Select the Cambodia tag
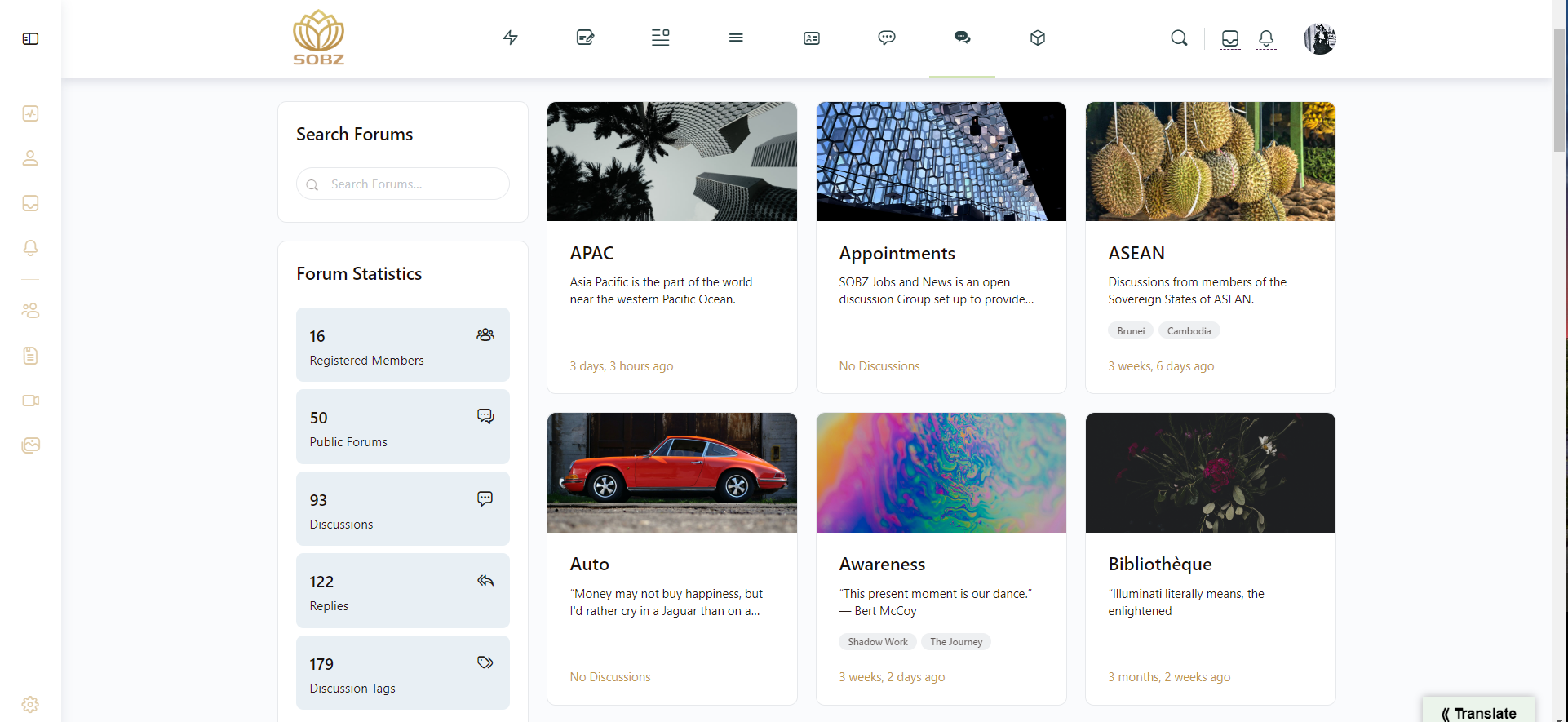The height and width of the screenshot is (722, 1568). 1188,331
